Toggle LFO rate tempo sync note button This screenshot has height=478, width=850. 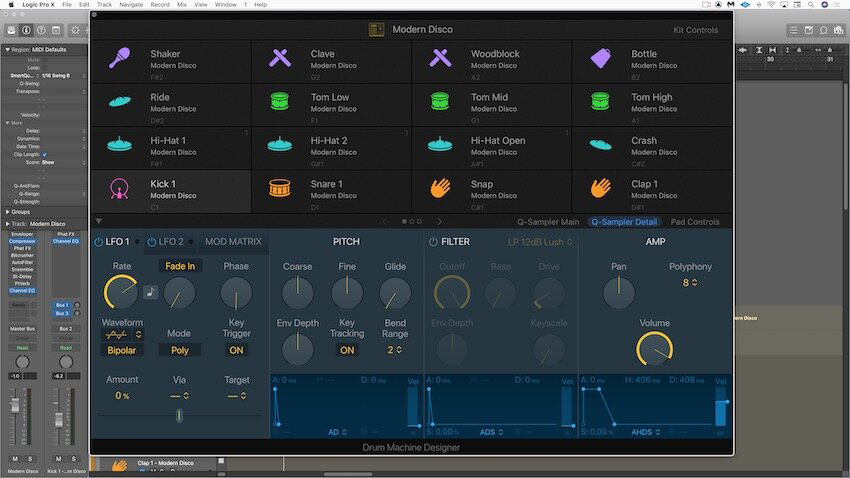[151, 293]
